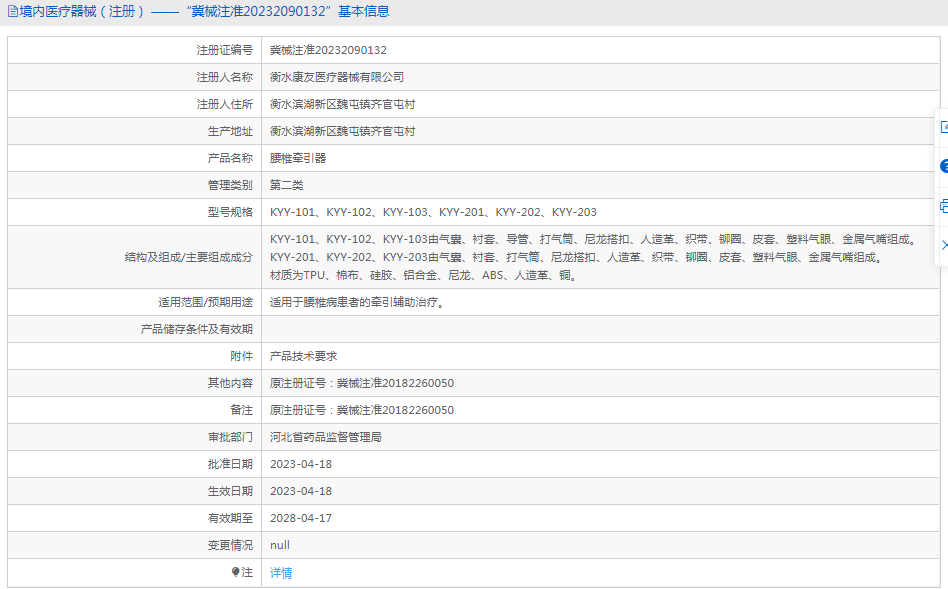Viewport: 948px width, 589px height.
Task: Click the document icon before 境内医疗器械 title
Action: 12,11
